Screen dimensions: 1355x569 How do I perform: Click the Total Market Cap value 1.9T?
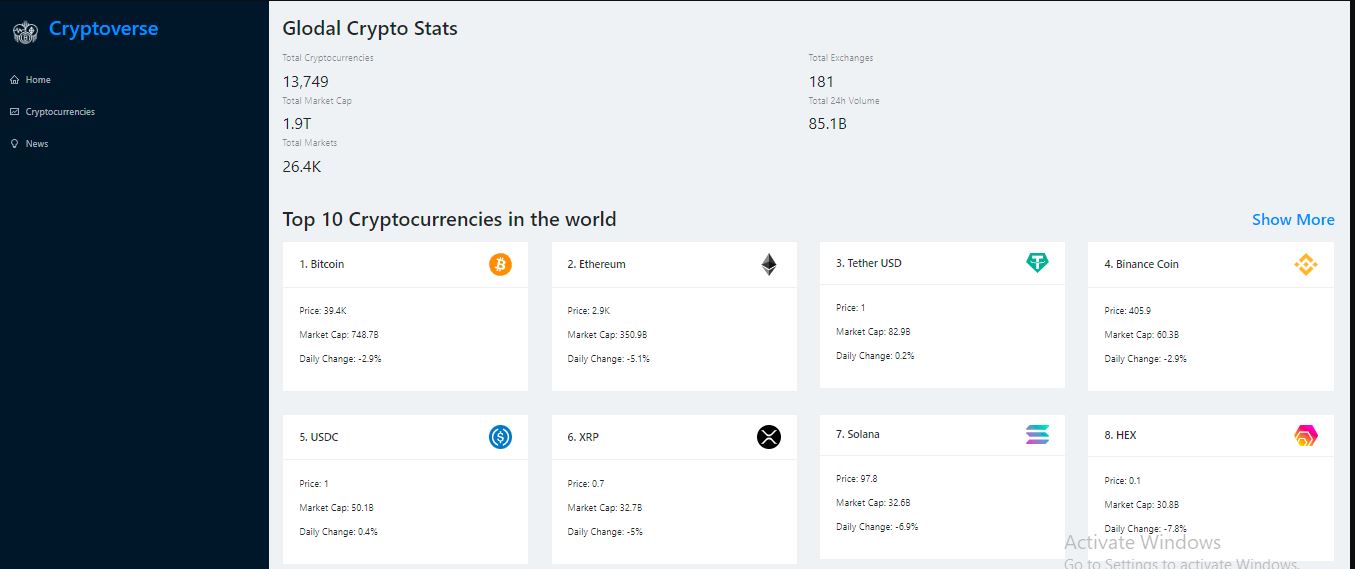coord(297,124)
